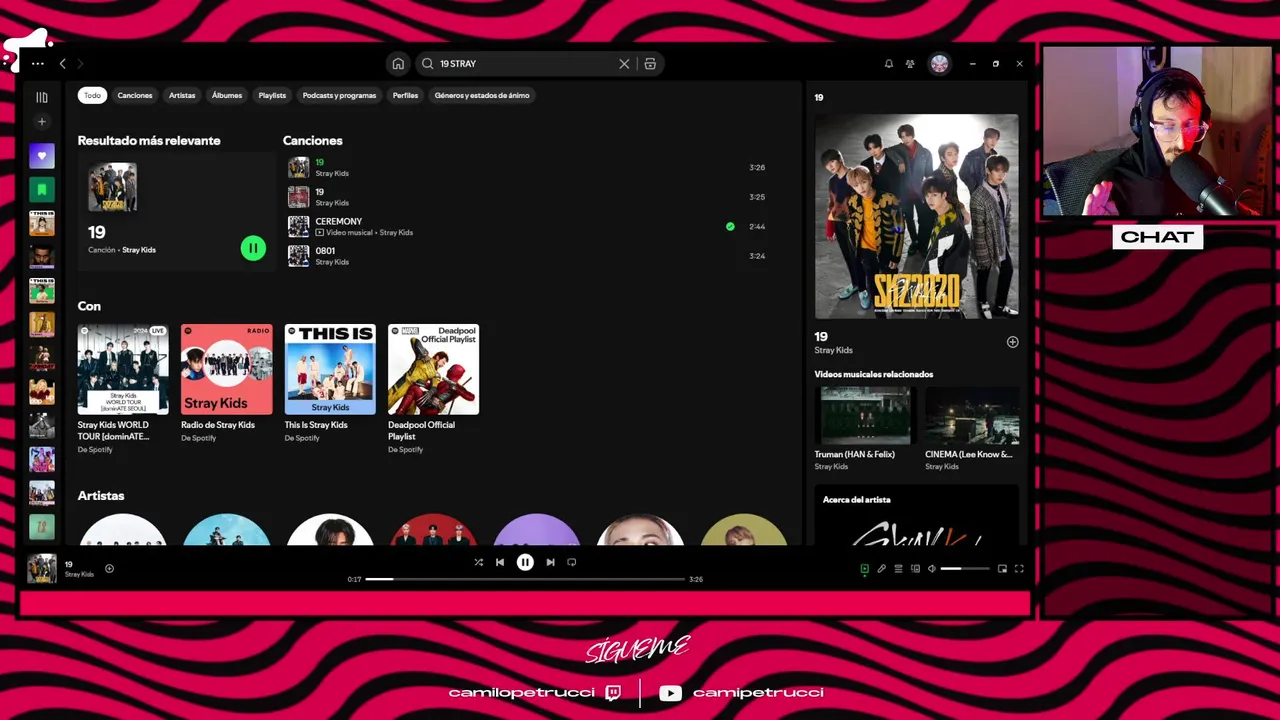Viewport: 1280px width, 720px height.
Task: Open the CHAT label on stream overlay
Action: click(1157, 237)
